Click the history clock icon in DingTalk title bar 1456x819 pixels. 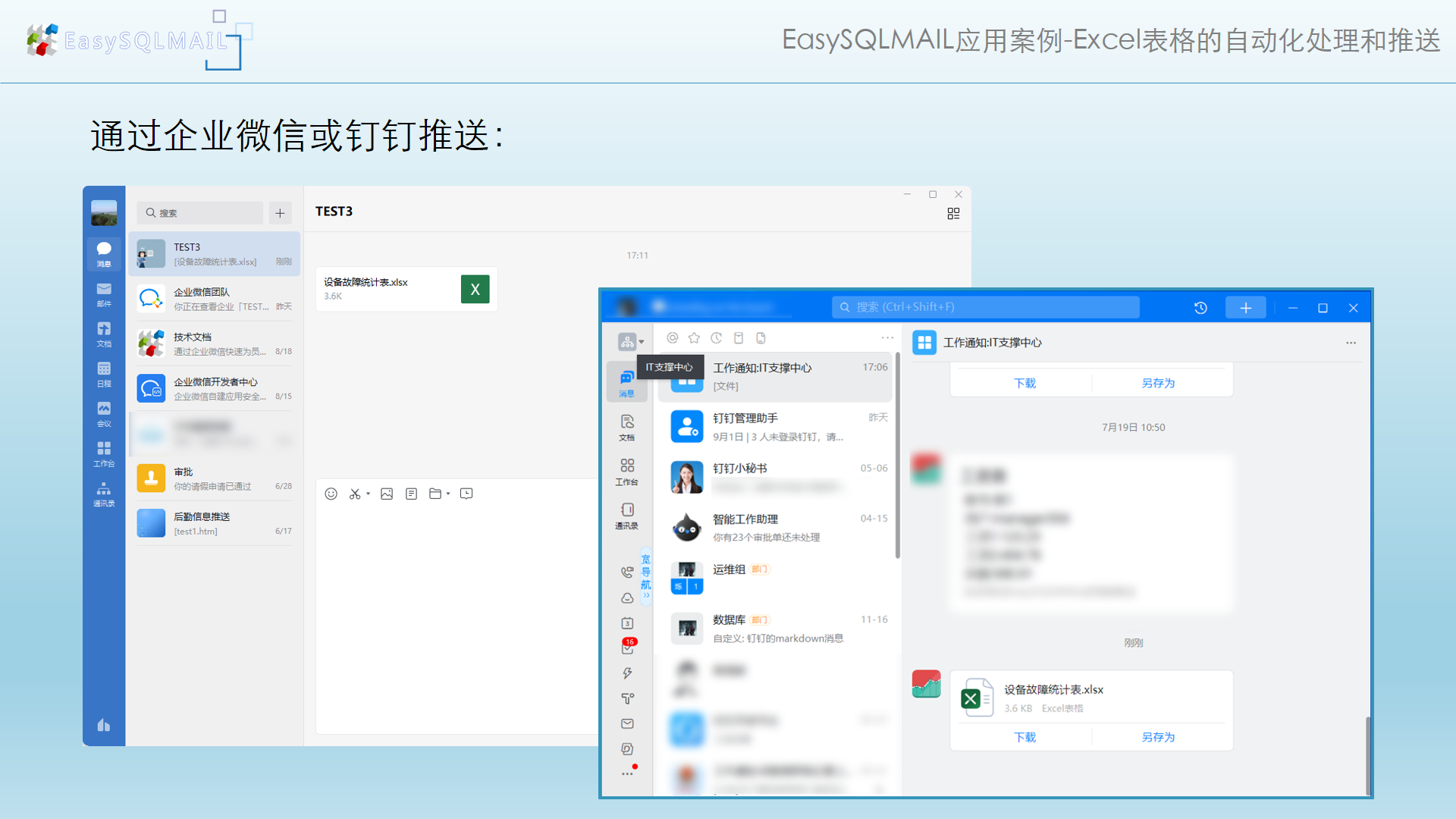pos(1200,308)
